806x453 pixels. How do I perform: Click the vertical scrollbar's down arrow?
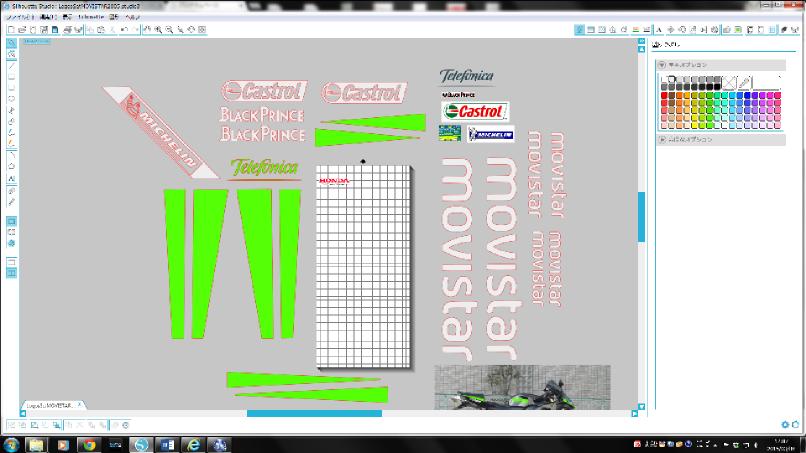click(642, 407)
